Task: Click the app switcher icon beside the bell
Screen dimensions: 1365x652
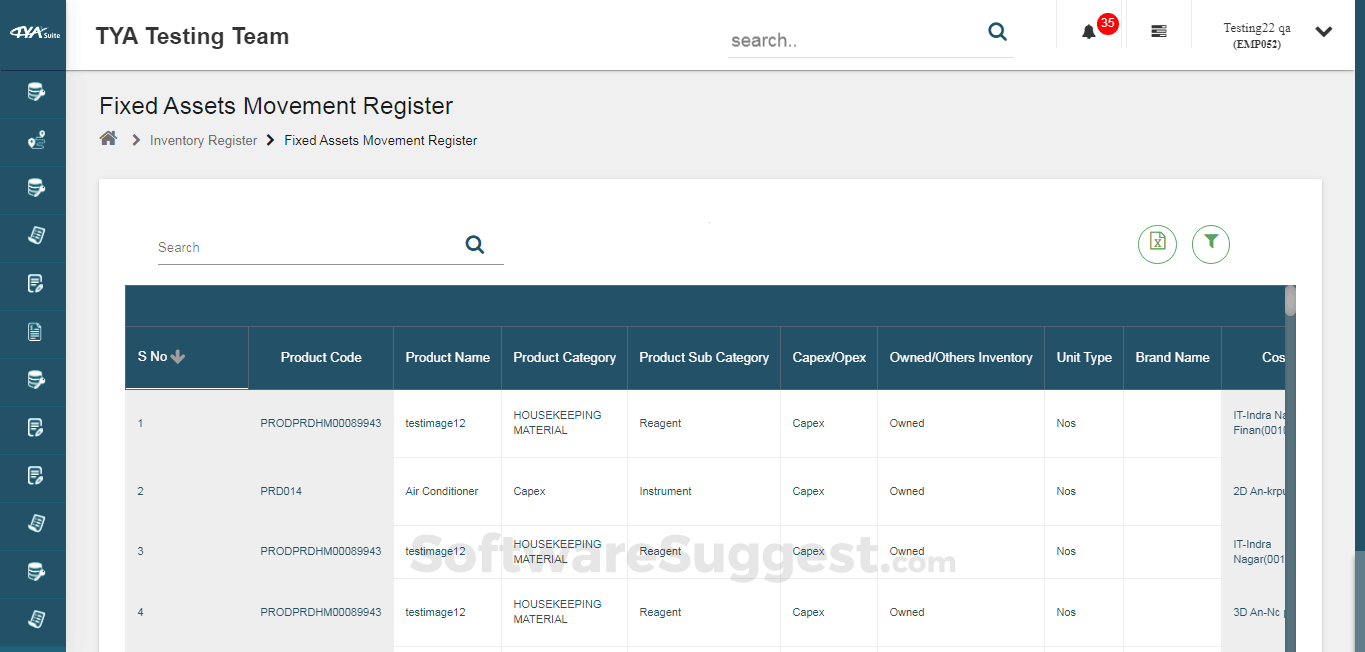Action: tap(1158, 31)
